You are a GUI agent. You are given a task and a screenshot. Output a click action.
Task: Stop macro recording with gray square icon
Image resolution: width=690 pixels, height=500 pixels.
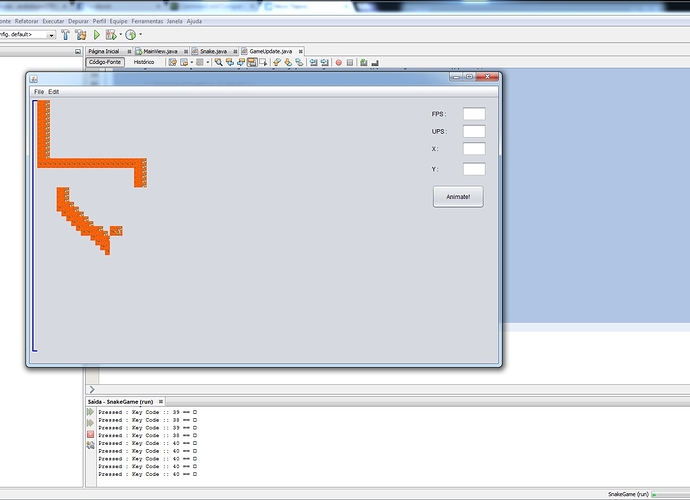coord(350,62)
